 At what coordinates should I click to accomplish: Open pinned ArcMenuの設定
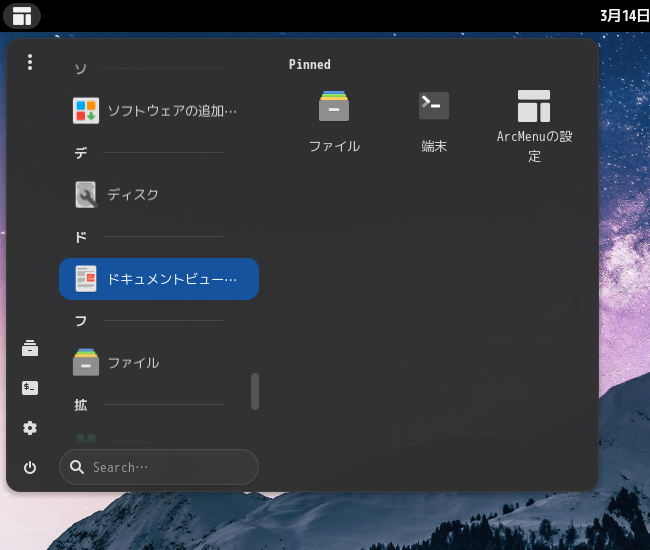pyautogui.click(x=534, y=126)
